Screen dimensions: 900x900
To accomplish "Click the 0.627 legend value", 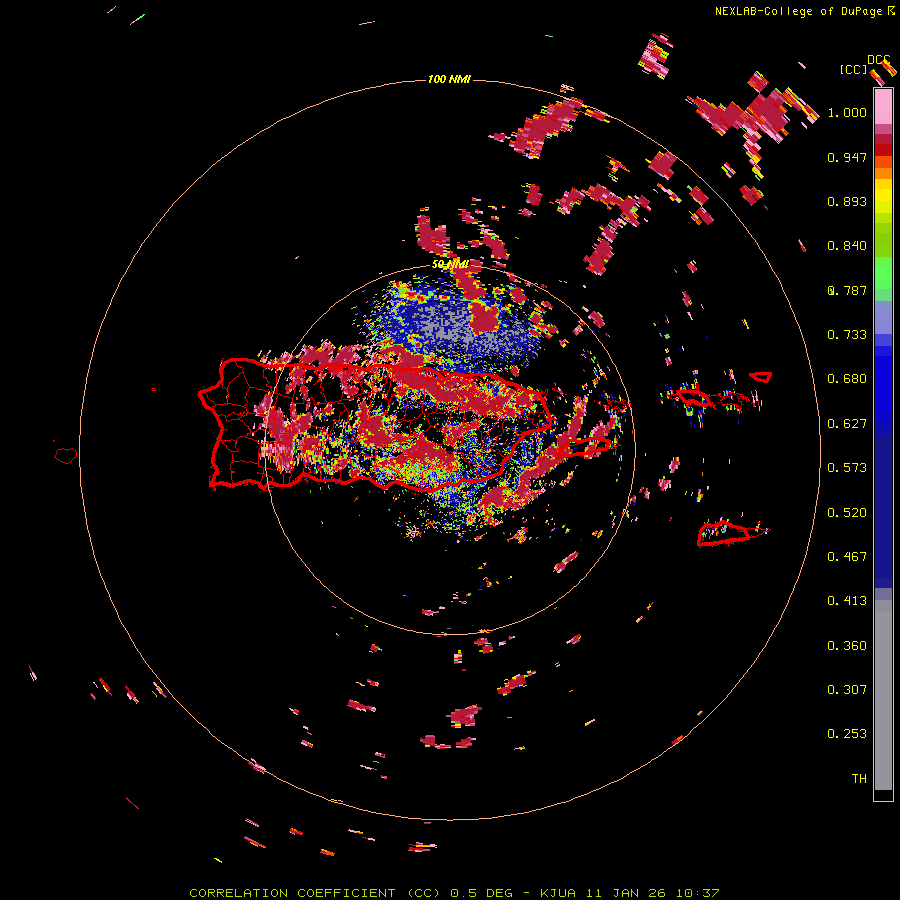I will tap(847, 424).
